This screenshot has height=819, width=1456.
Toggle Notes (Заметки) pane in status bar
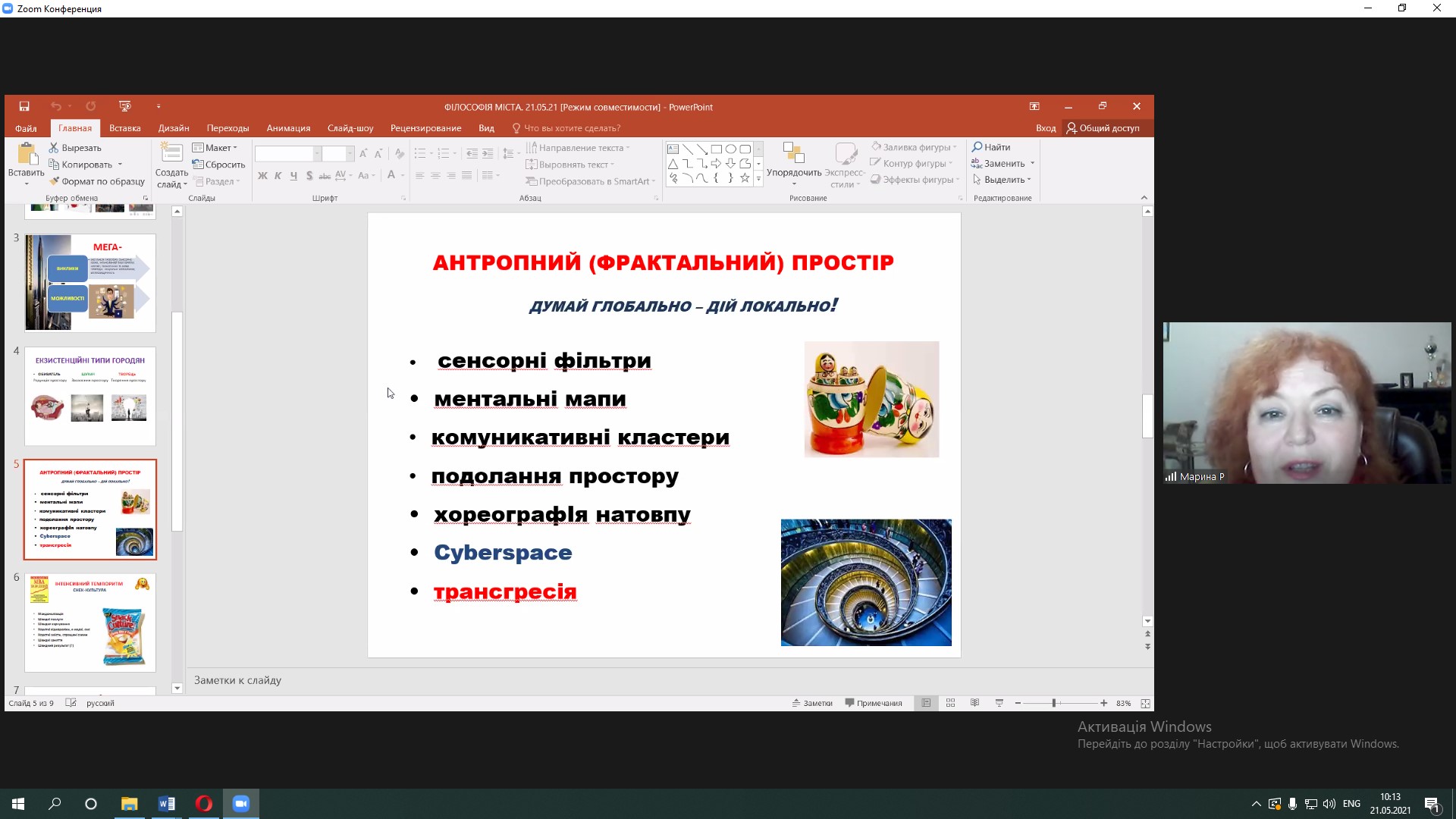coord(812,704)
